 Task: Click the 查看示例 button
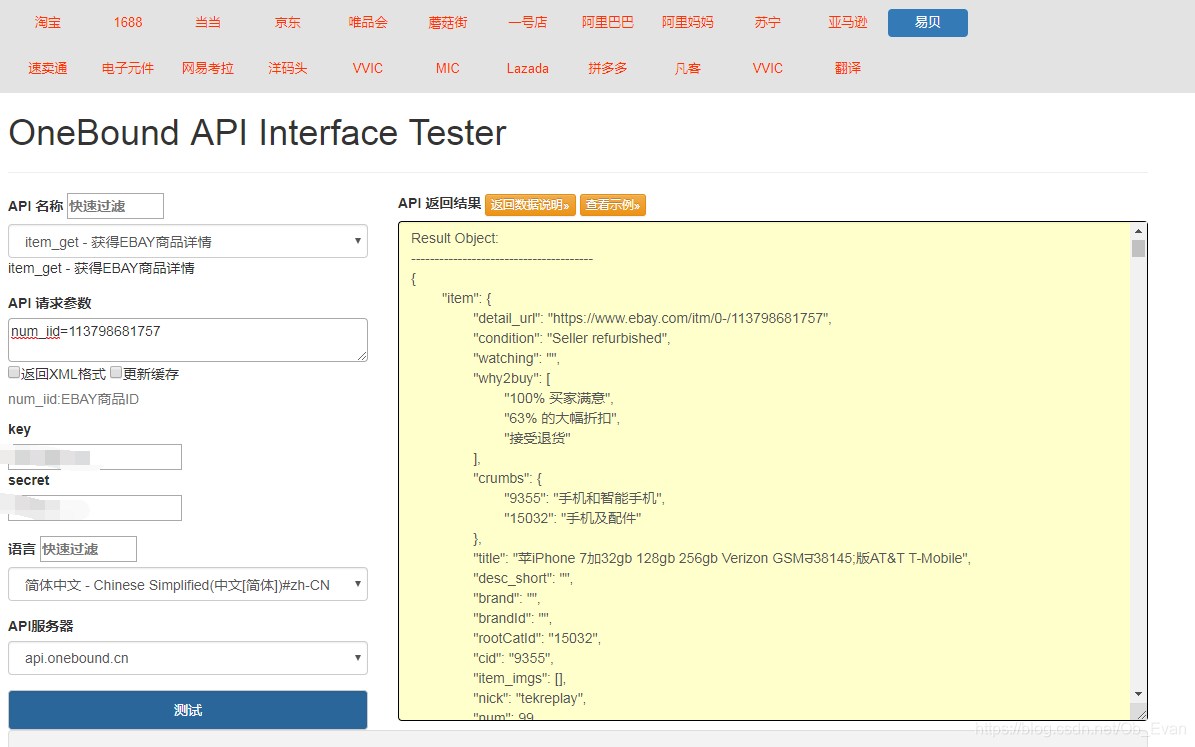[613, 205]
